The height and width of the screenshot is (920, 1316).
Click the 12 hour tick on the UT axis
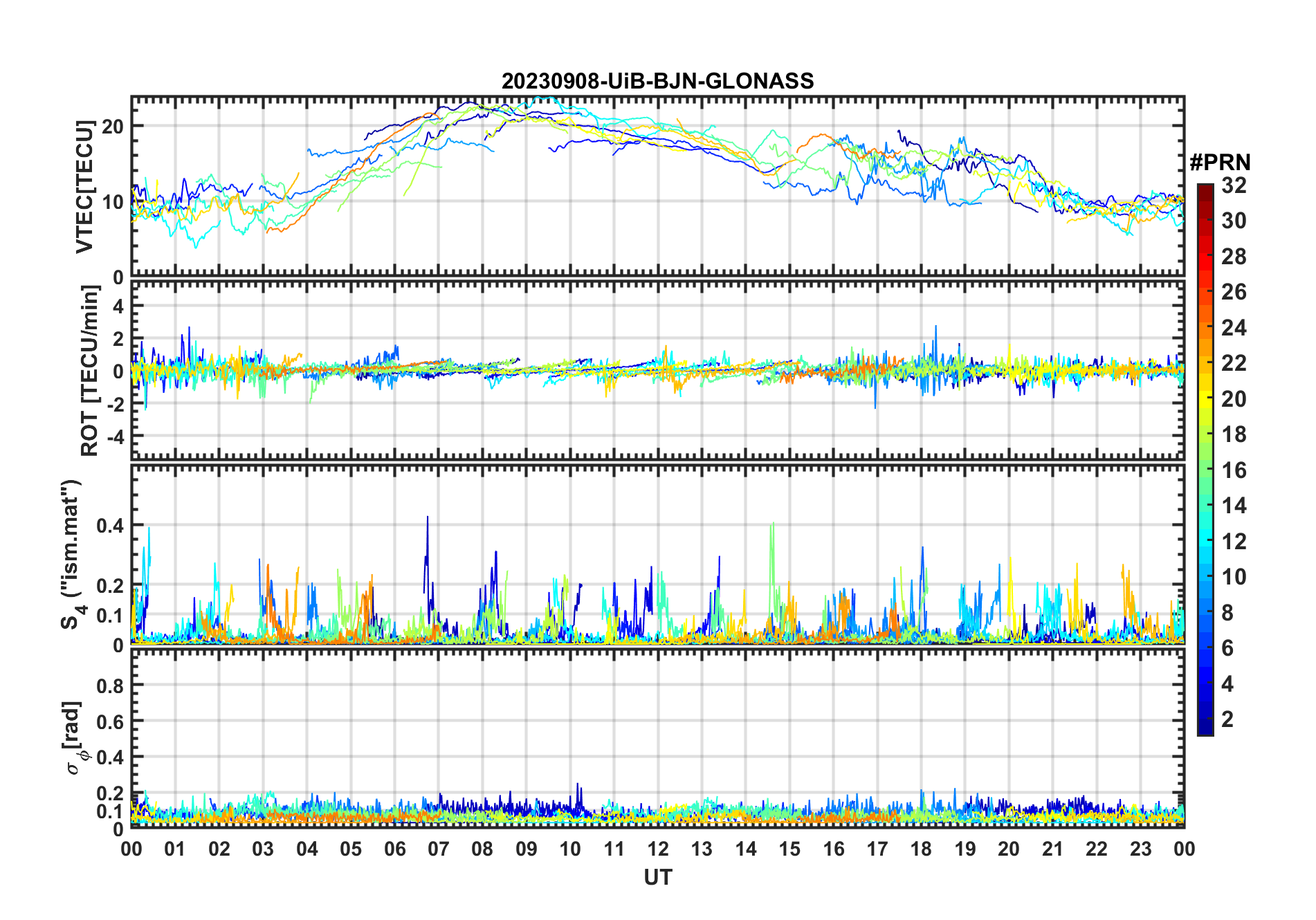pyautogui.click(x=657, y=849)
